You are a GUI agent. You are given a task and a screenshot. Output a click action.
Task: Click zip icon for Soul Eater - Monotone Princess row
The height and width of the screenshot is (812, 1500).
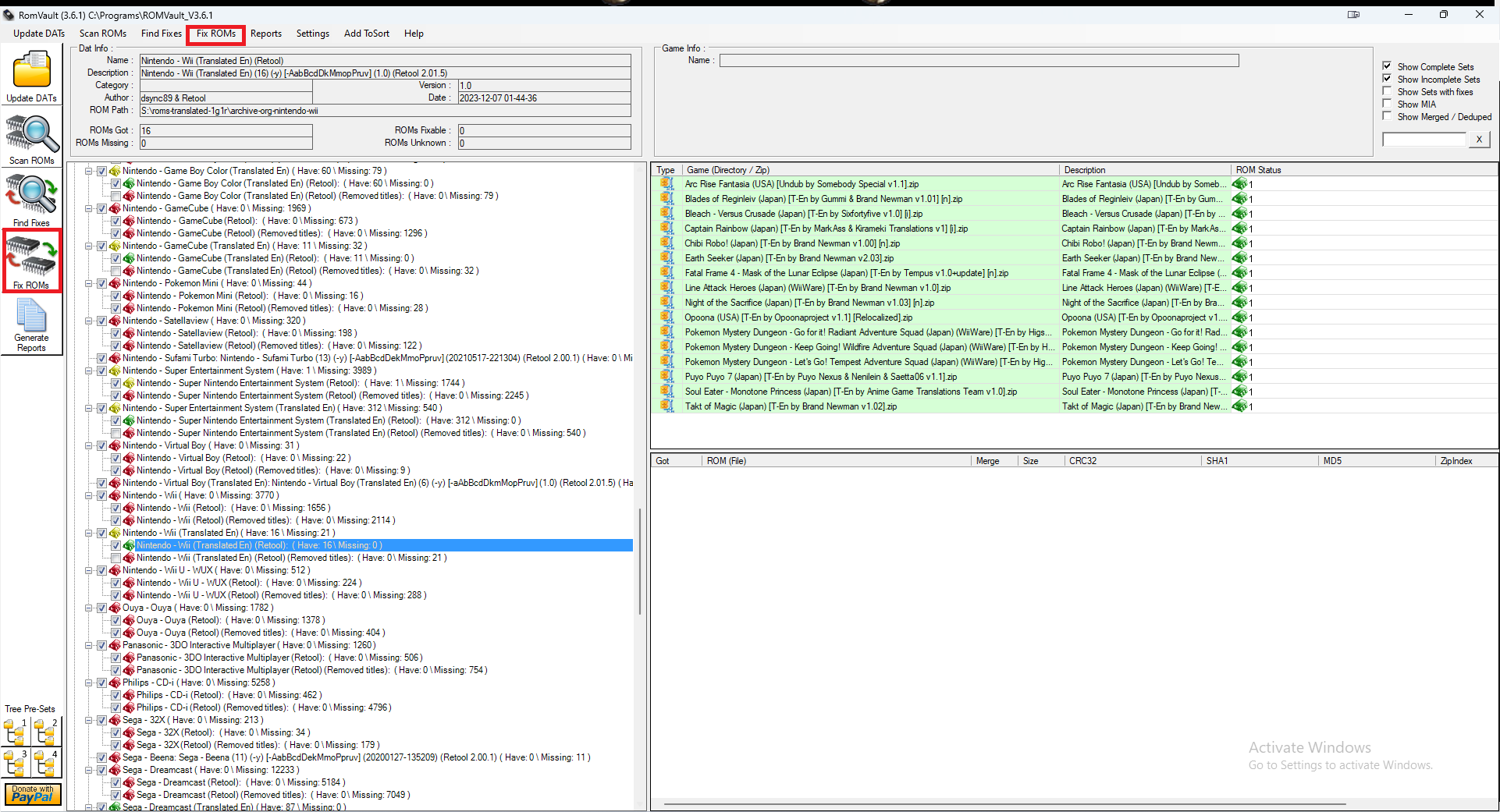pyautogui.click(x=666, y=392)
